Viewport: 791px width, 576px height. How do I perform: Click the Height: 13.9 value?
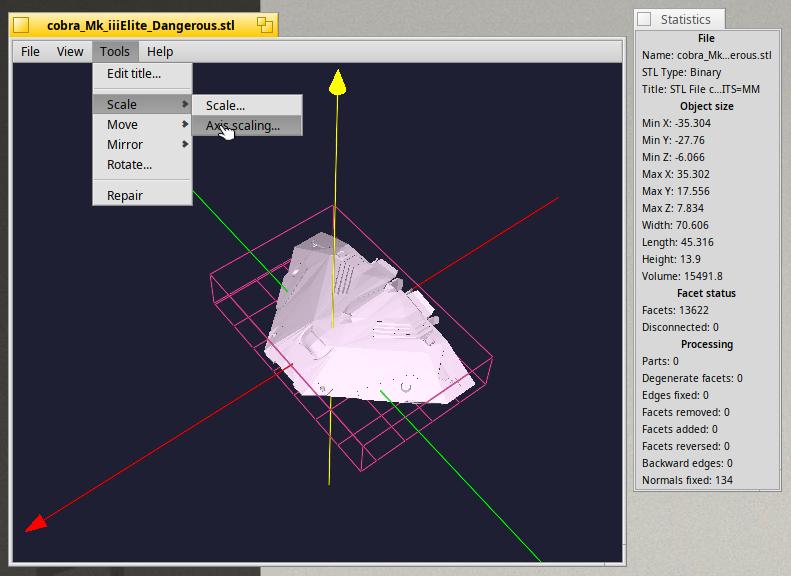(671, 259)
